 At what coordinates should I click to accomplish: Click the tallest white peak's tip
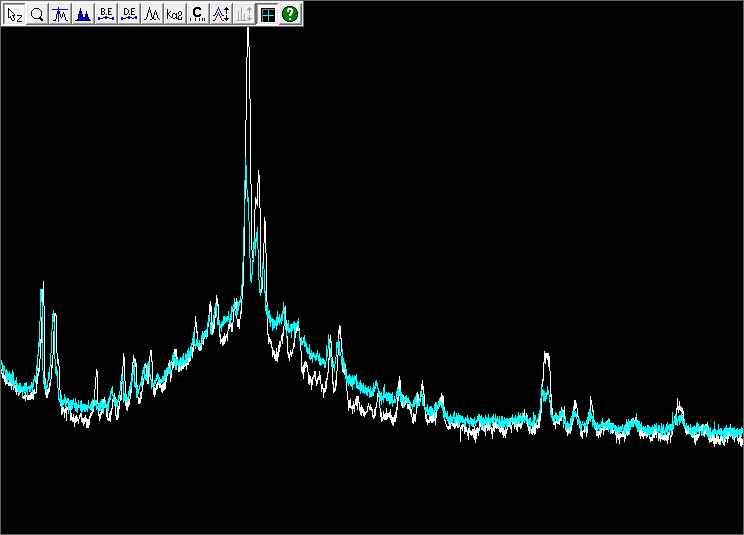pos(248,32)
